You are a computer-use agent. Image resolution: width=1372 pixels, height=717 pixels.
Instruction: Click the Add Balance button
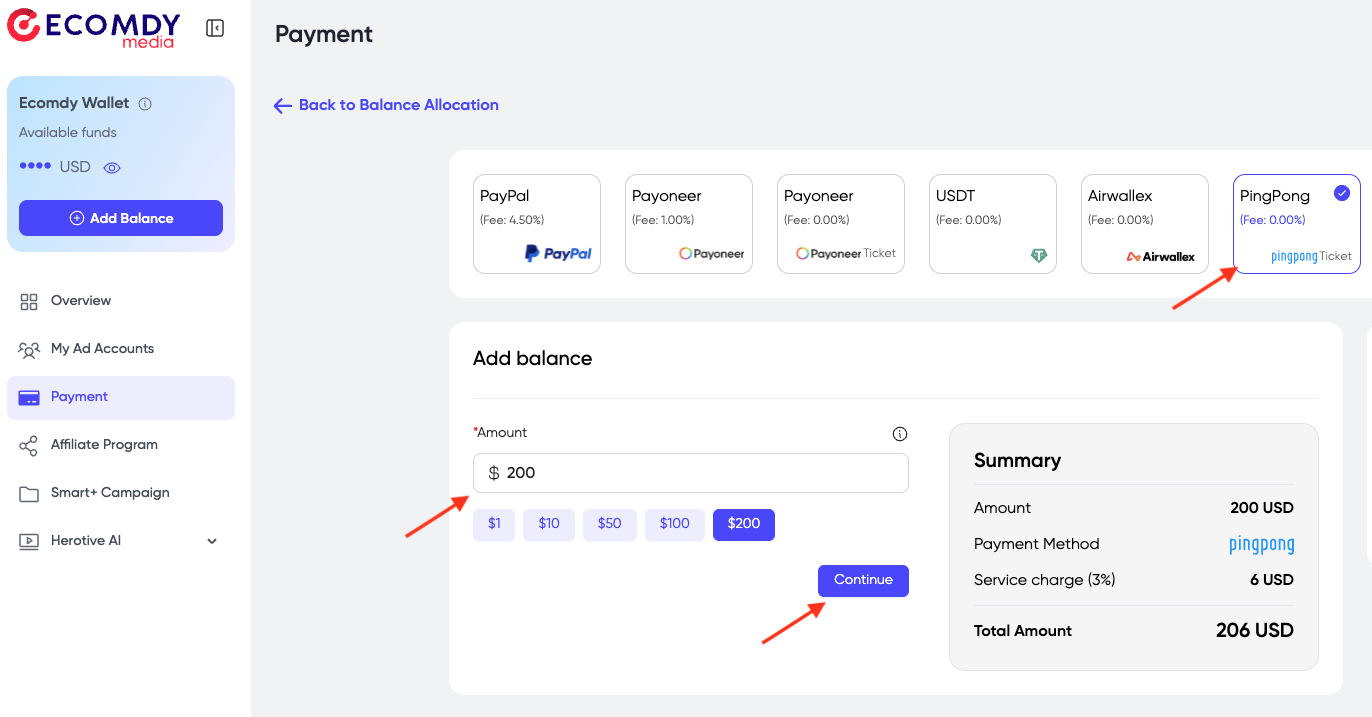[x=121, y=218]
